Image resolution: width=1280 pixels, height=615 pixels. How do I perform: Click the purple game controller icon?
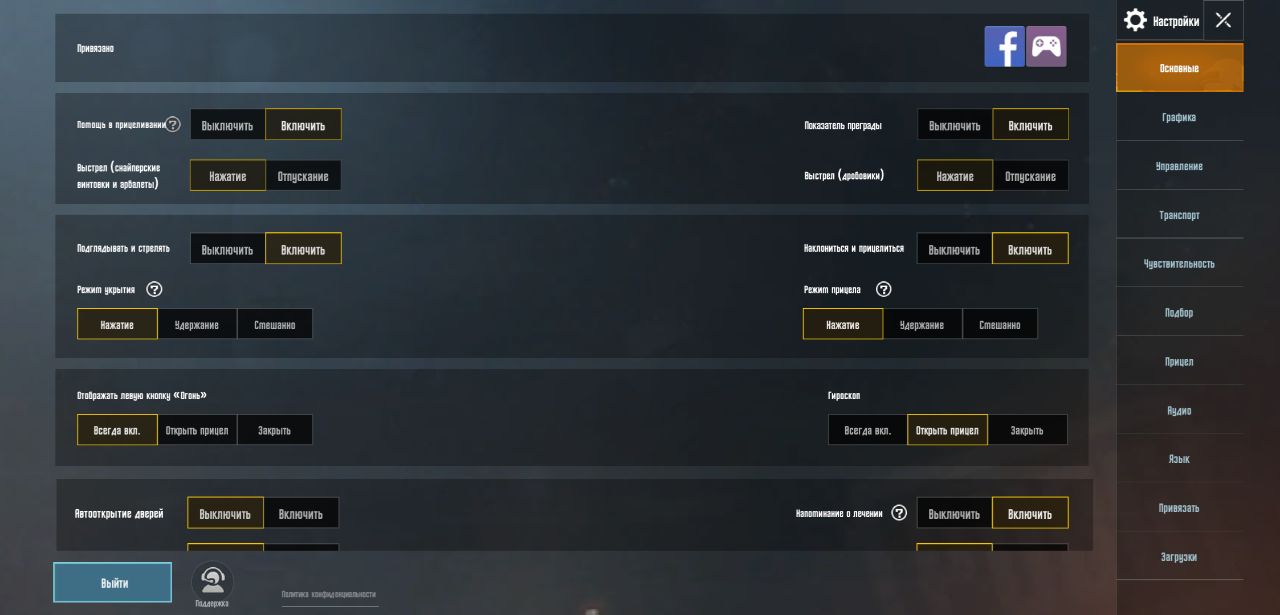(1047, 46)
